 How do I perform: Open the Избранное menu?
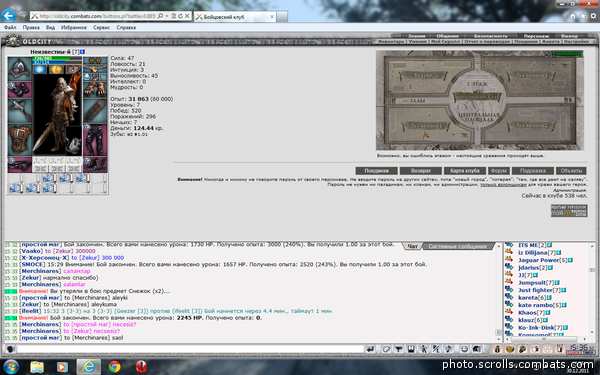[x=74, y=28]
